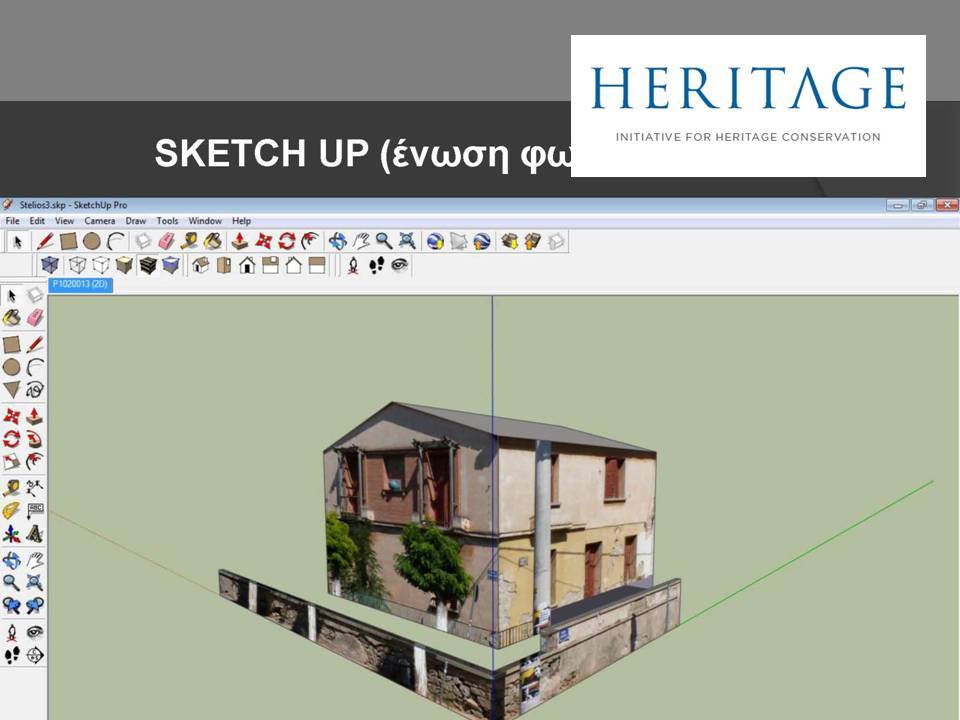This screenshot has height=720, width=960.
Task: Click the Share Model icon
Action: pyautogui.click(x=533, y=241)
